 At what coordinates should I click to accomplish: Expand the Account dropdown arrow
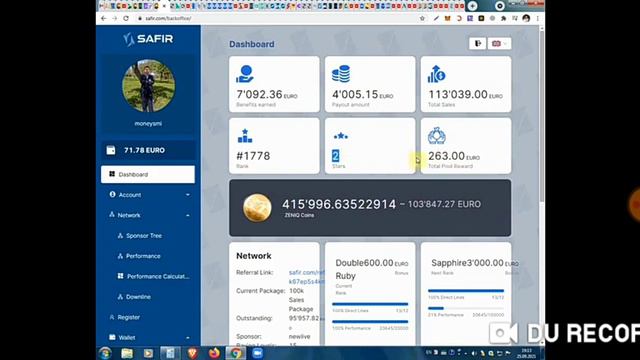coord(188,195)
